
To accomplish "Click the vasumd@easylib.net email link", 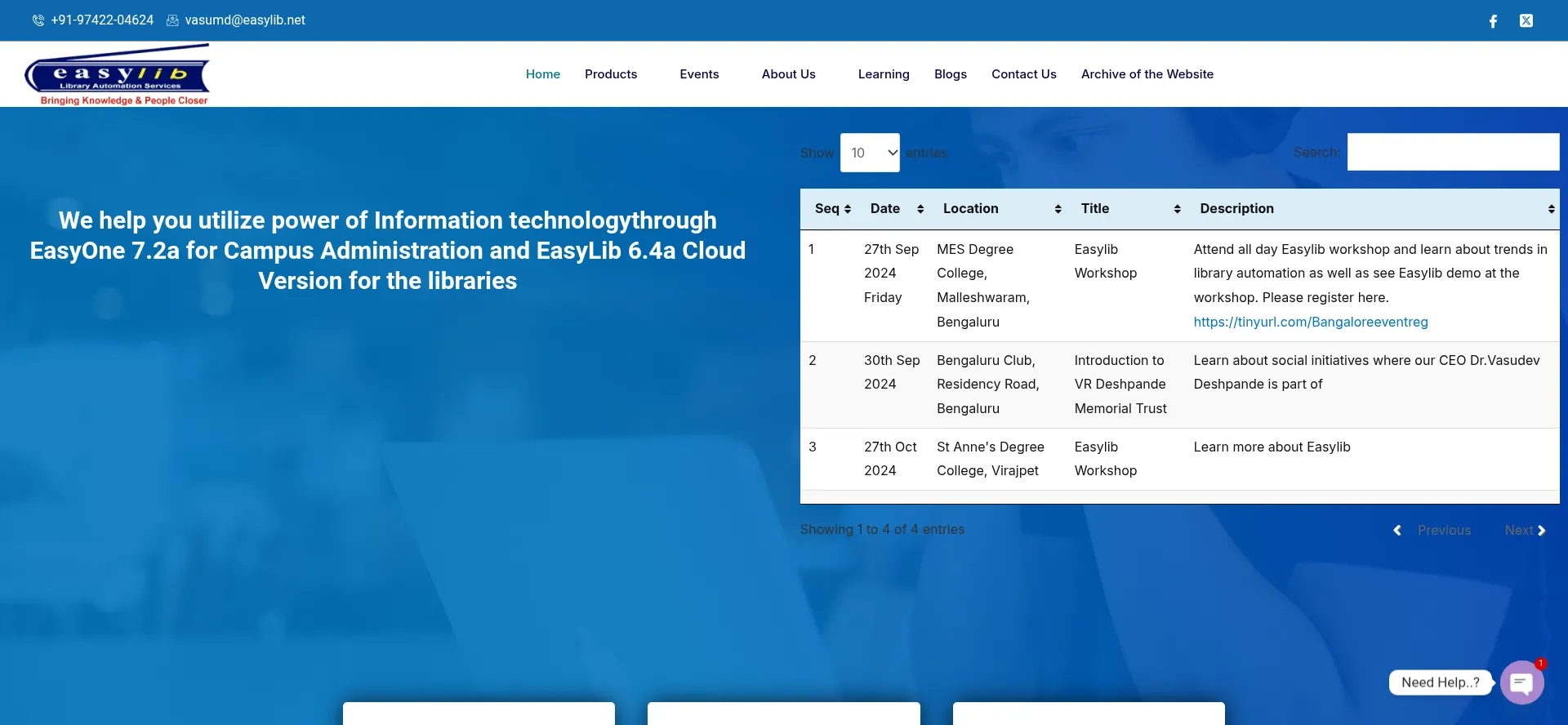I will tap(245, 20).
